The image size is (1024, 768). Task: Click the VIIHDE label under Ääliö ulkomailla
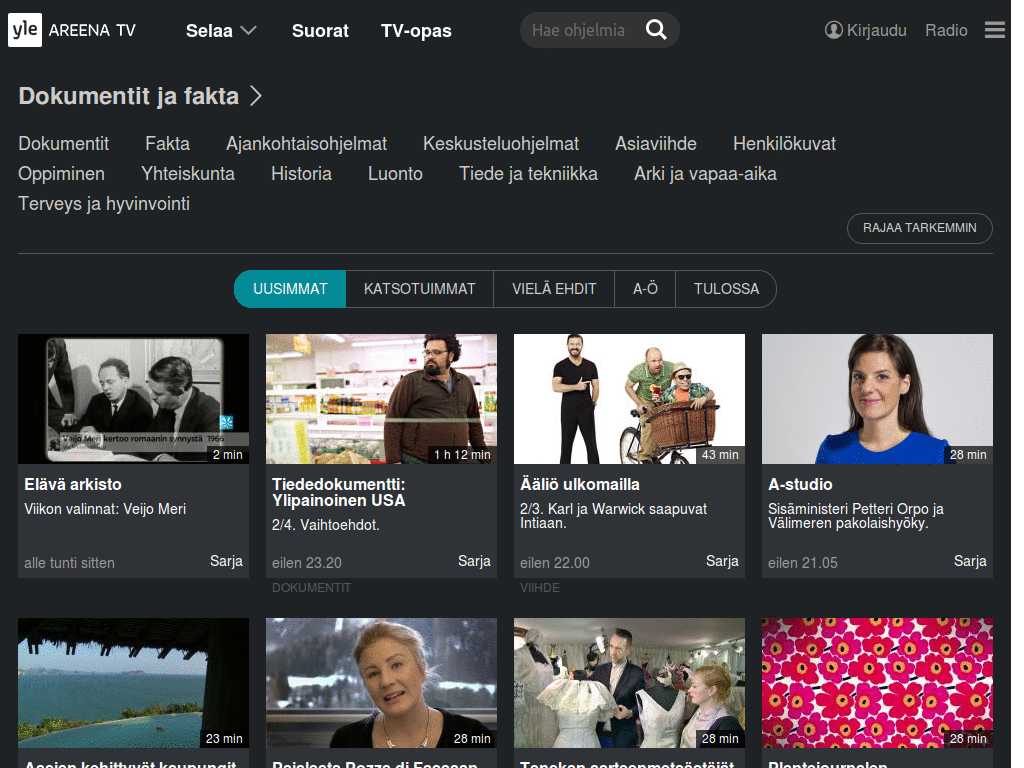539,588
